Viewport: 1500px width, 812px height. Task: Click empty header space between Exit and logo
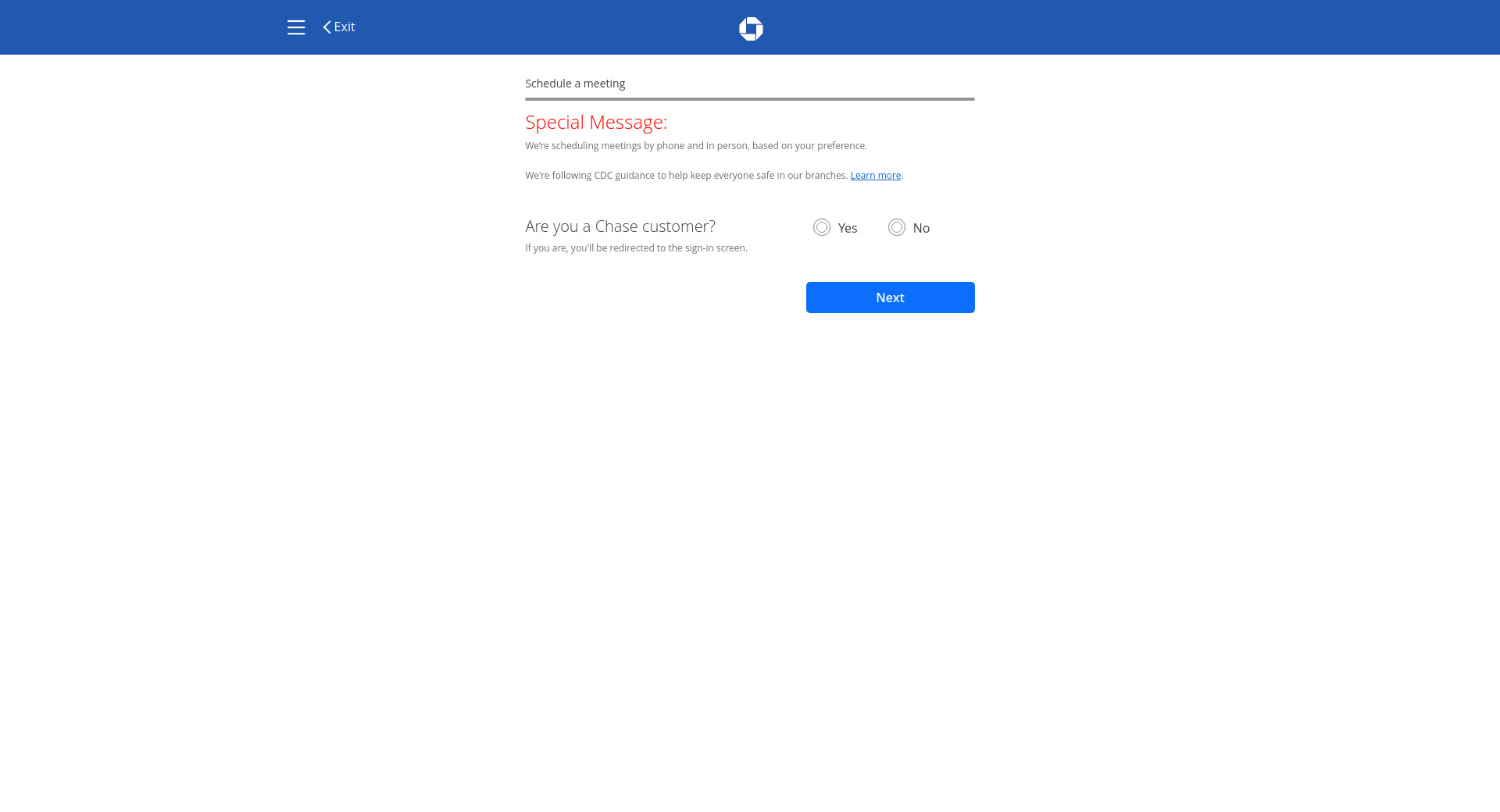click(547, 27)
